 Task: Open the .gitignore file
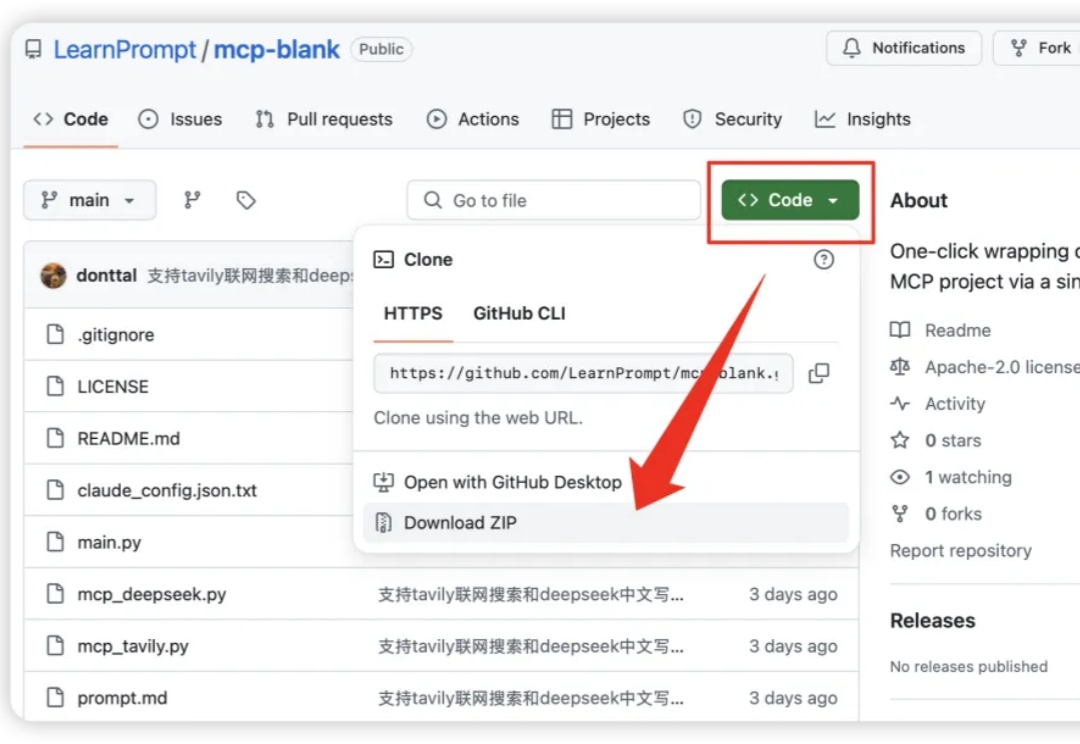point(116,335)
